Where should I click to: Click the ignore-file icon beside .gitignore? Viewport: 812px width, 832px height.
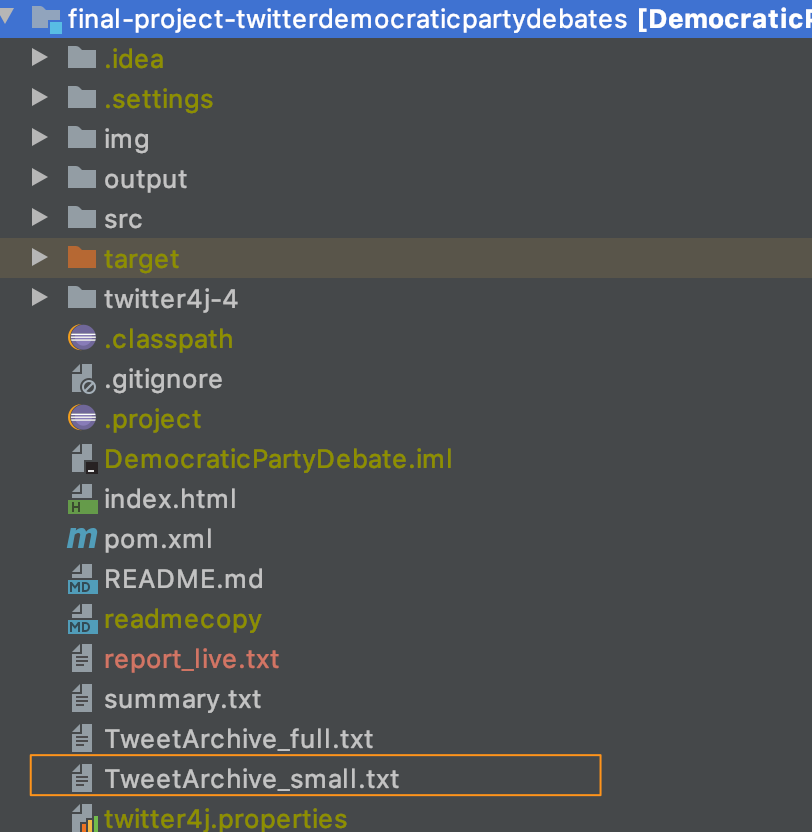click(83, 378)
